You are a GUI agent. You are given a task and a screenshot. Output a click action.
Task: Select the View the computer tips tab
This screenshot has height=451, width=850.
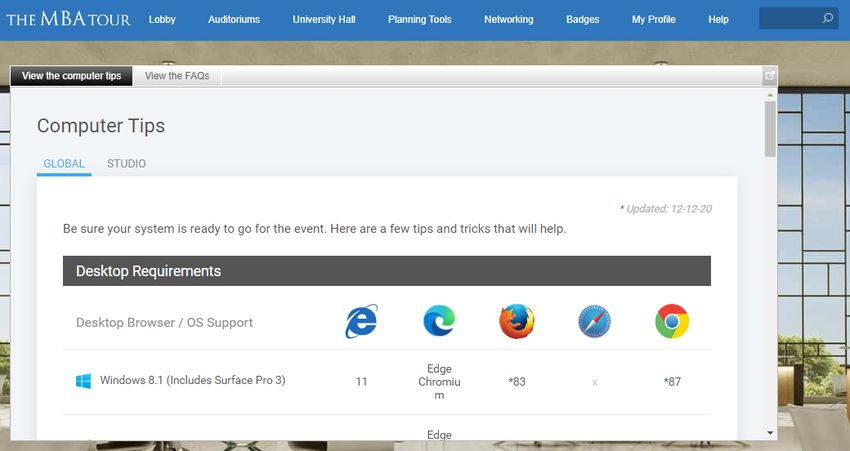(x=72, y=76)
